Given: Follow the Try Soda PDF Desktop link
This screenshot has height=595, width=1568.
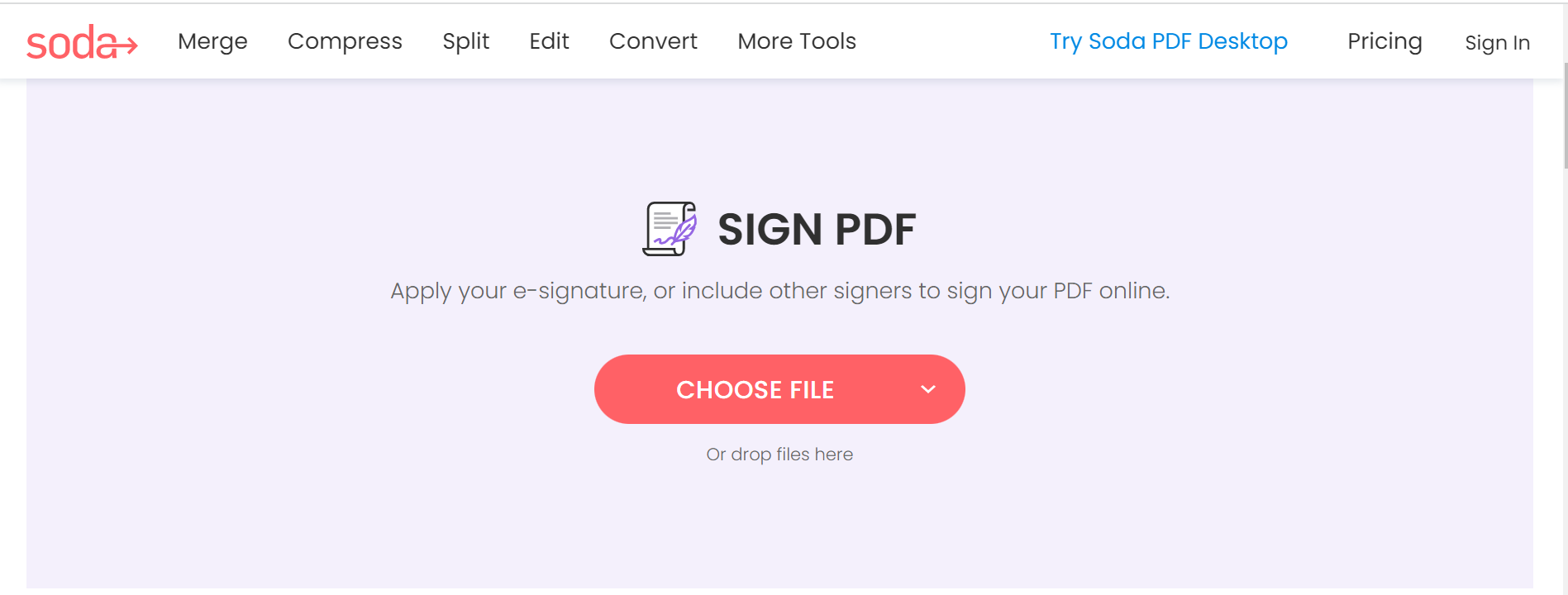Looking at the screenshot, I should pos(1169,41).
